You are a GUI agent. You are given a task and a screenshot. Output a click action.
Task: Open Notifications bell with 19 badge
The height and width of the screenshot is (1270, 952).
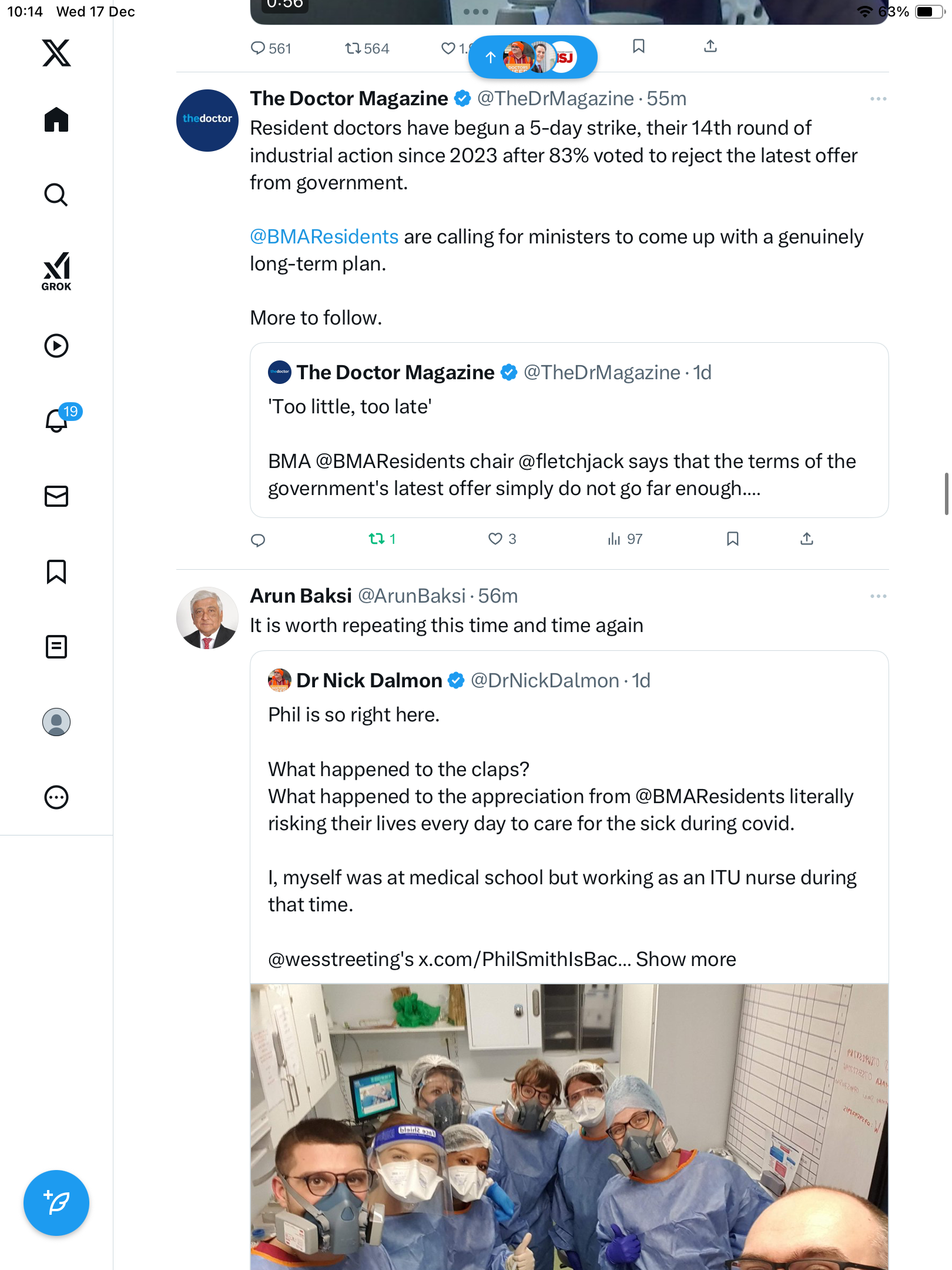point(57,420)
